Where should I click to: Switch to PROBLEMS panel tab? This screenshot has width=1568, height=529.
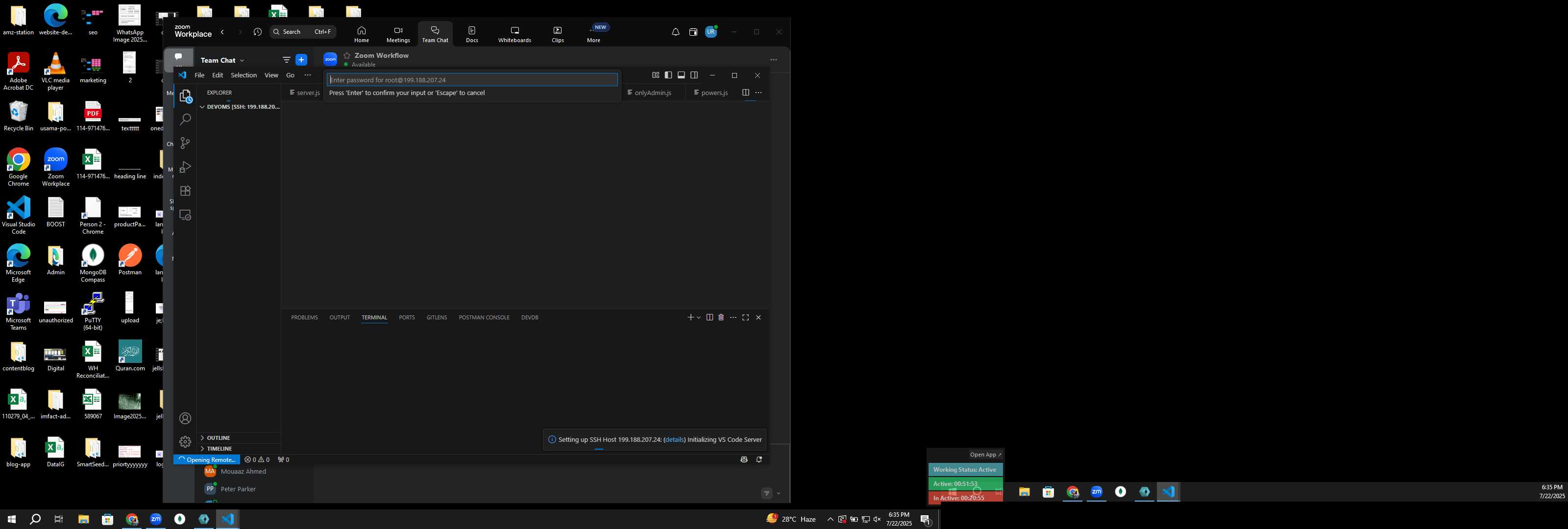click(x=304, y=317)
